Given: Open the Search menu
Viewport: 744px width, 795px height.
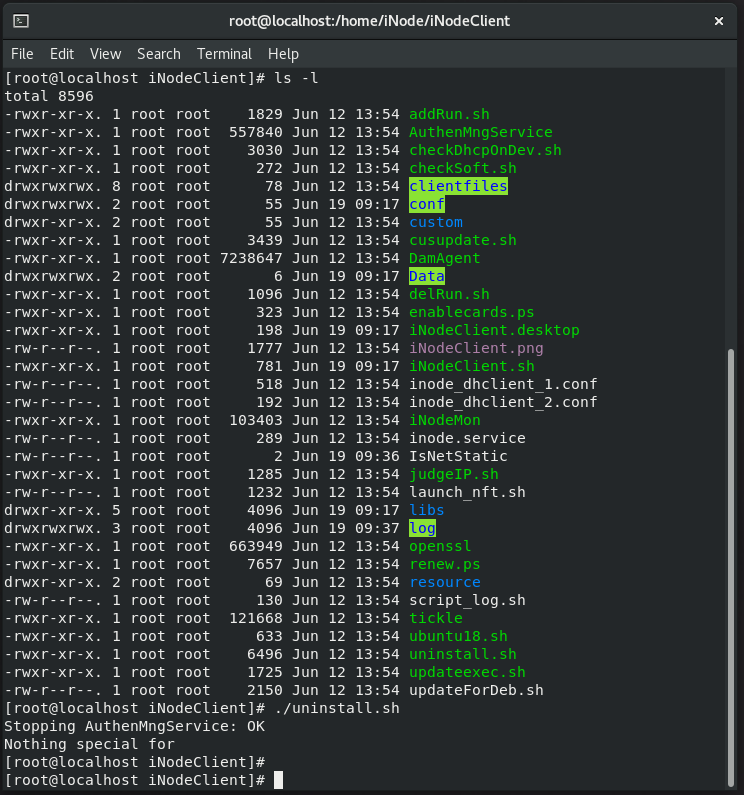Looking at the screenshot, I should (x=159, y=54).
